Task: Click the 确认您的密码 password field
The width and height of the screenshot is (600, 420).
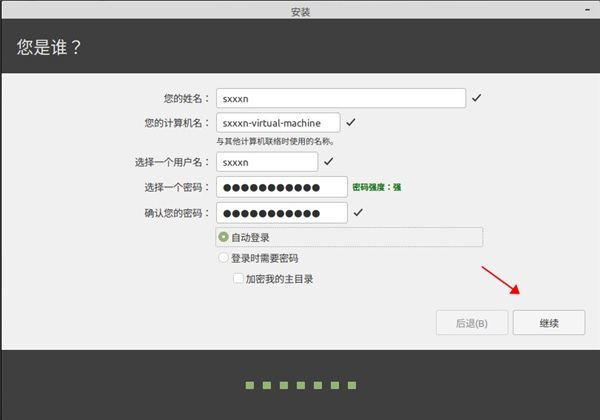Action: coord(281,213)
